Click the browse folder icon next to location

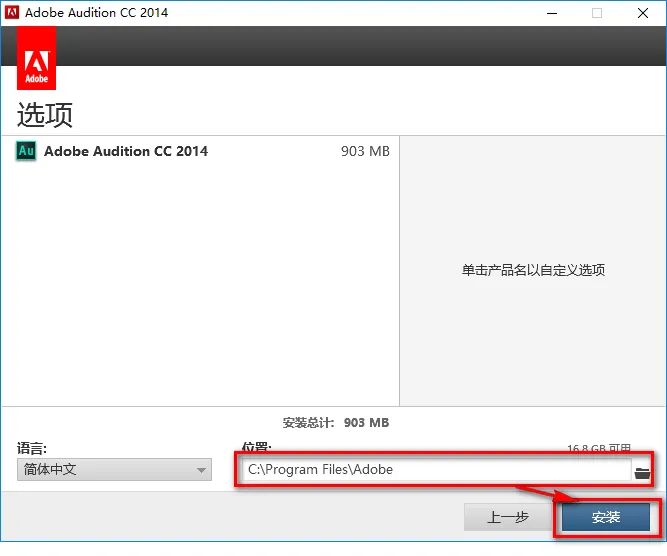click(x=642, y=473)
